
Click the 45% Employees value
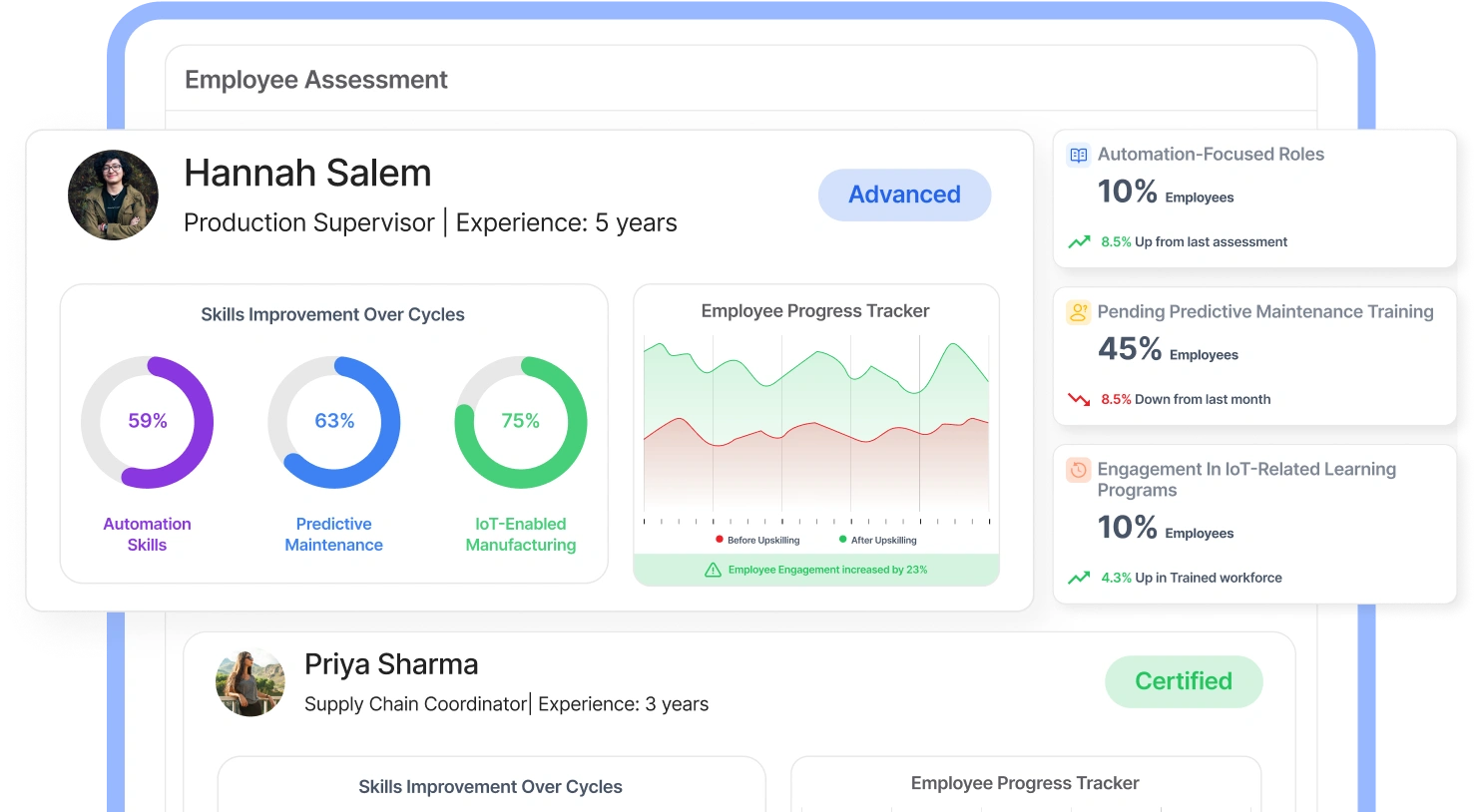[x=1168, y=349]
